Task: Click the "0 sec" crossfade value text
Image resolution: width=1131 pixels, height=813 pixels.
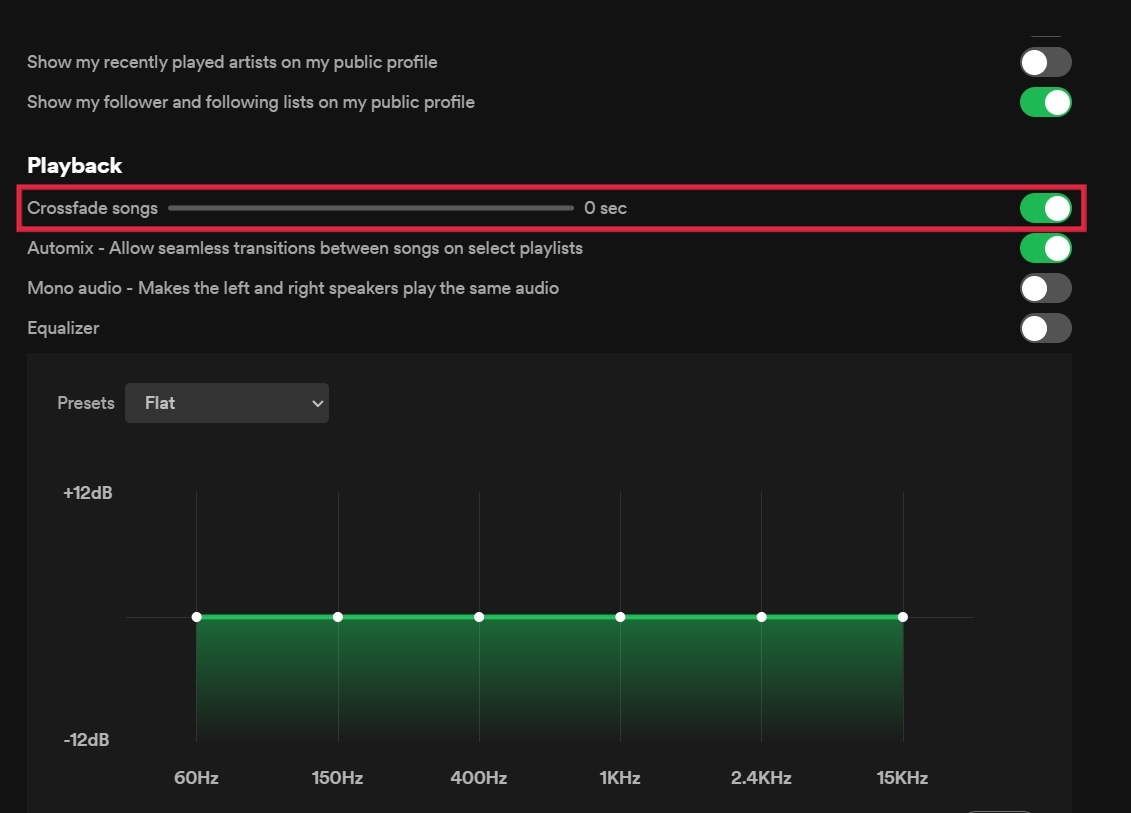Action: [x=606, y=208]
